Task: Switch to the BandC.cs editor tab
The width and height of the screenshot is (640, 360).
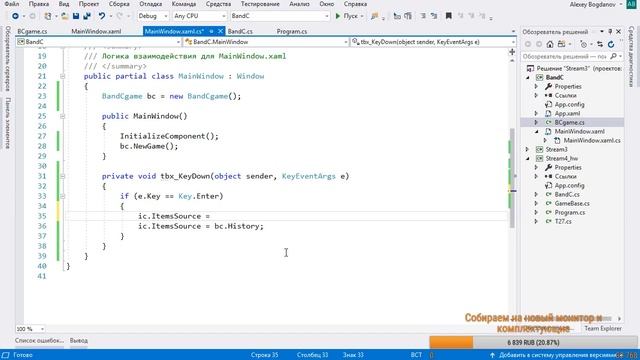Action: [x=240, y=31]
